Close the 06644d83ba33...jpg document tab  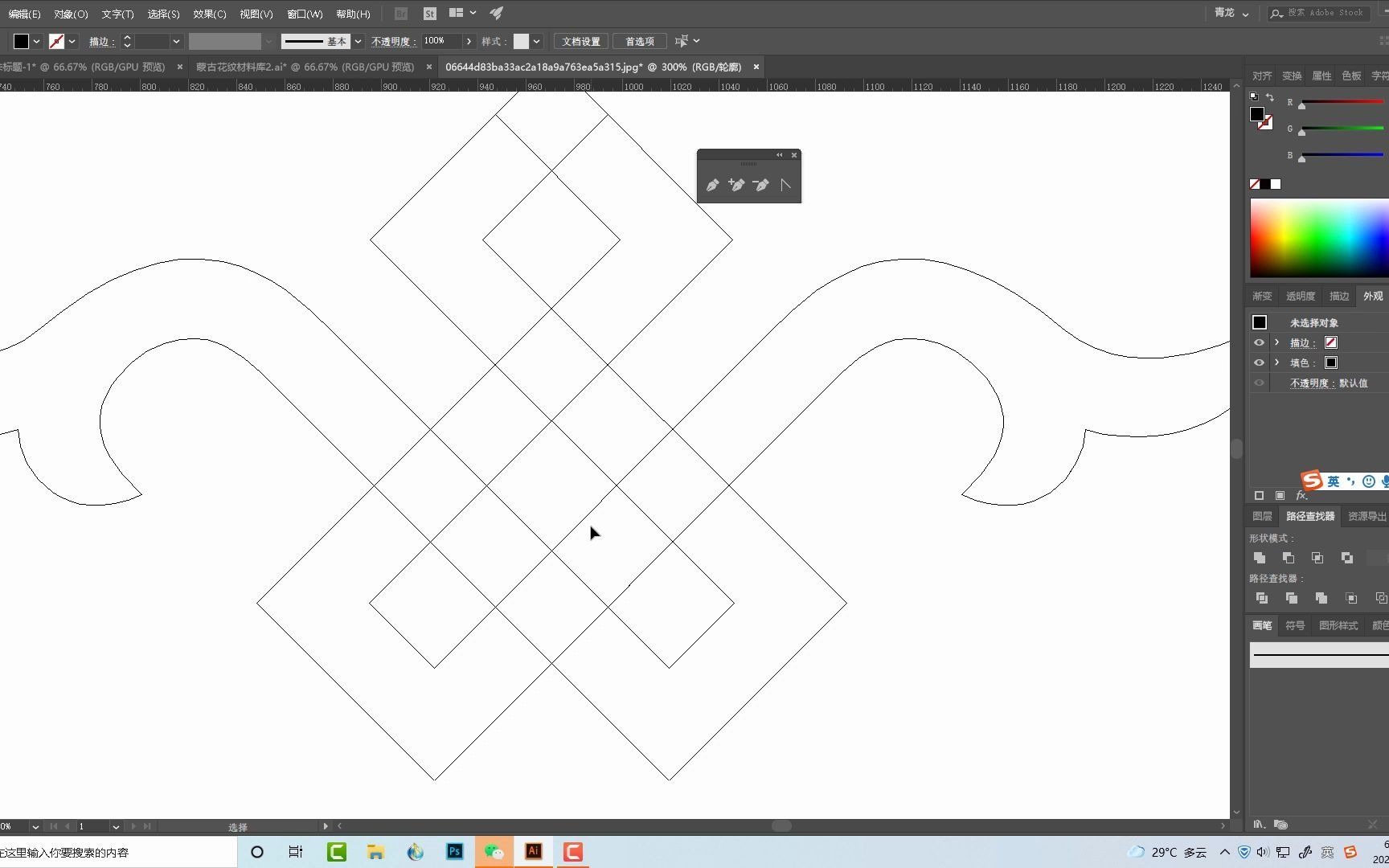pyautogui.click(x=756, y=67)
